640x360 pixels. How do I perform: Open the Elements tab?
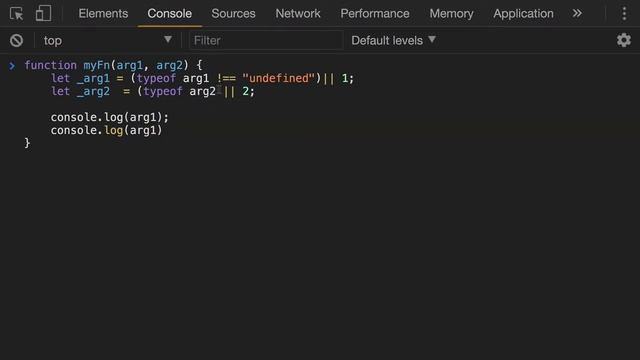pyautogui.click(x=103, y=13)
